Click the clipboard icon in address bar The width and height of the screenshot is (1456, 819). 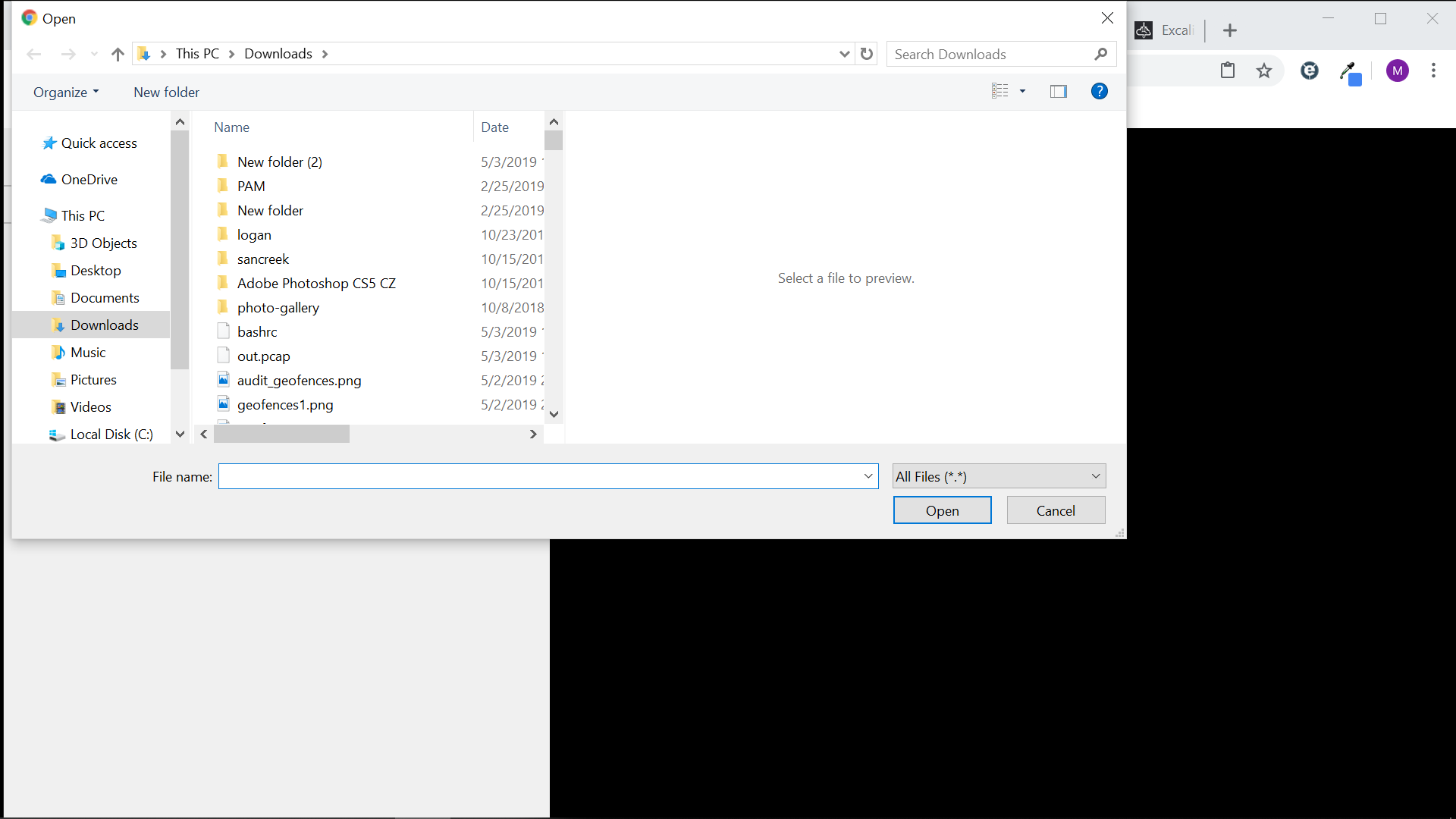[1228, 71]
